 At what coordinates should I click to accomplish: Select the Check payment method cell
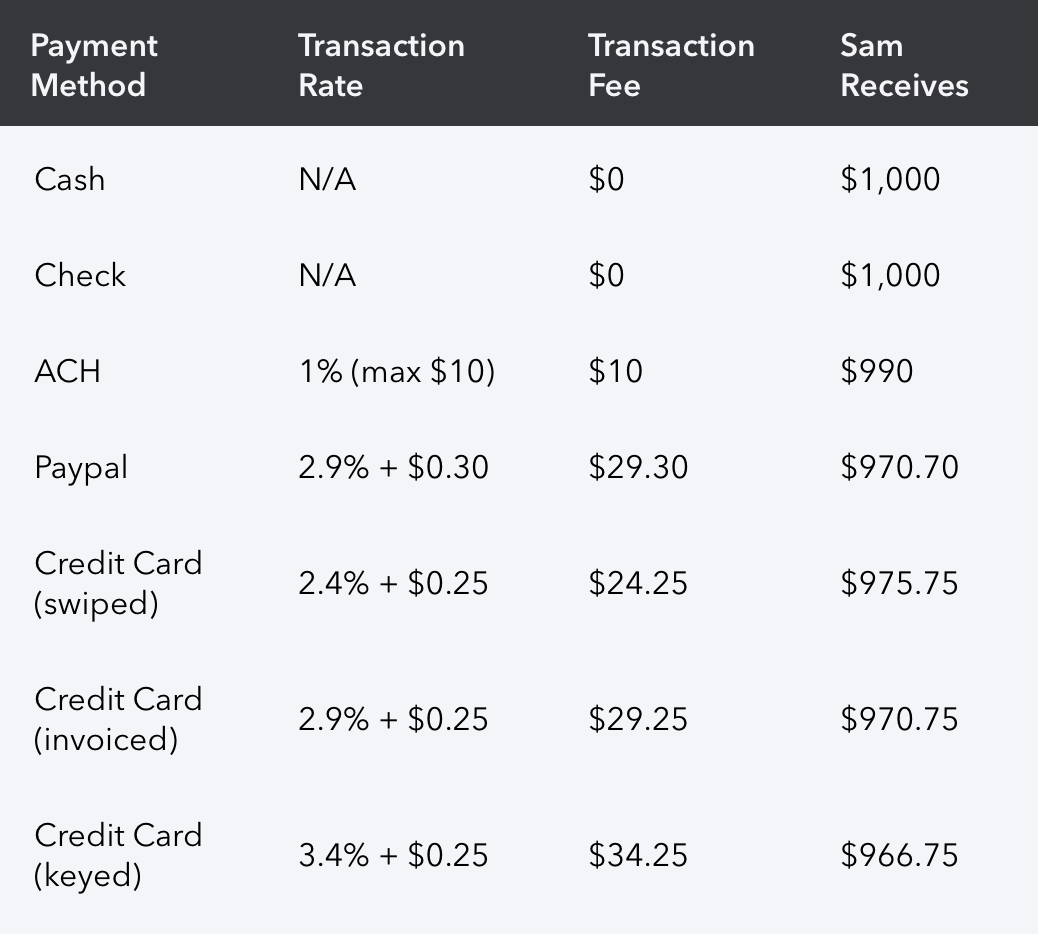tap(80, 276)
